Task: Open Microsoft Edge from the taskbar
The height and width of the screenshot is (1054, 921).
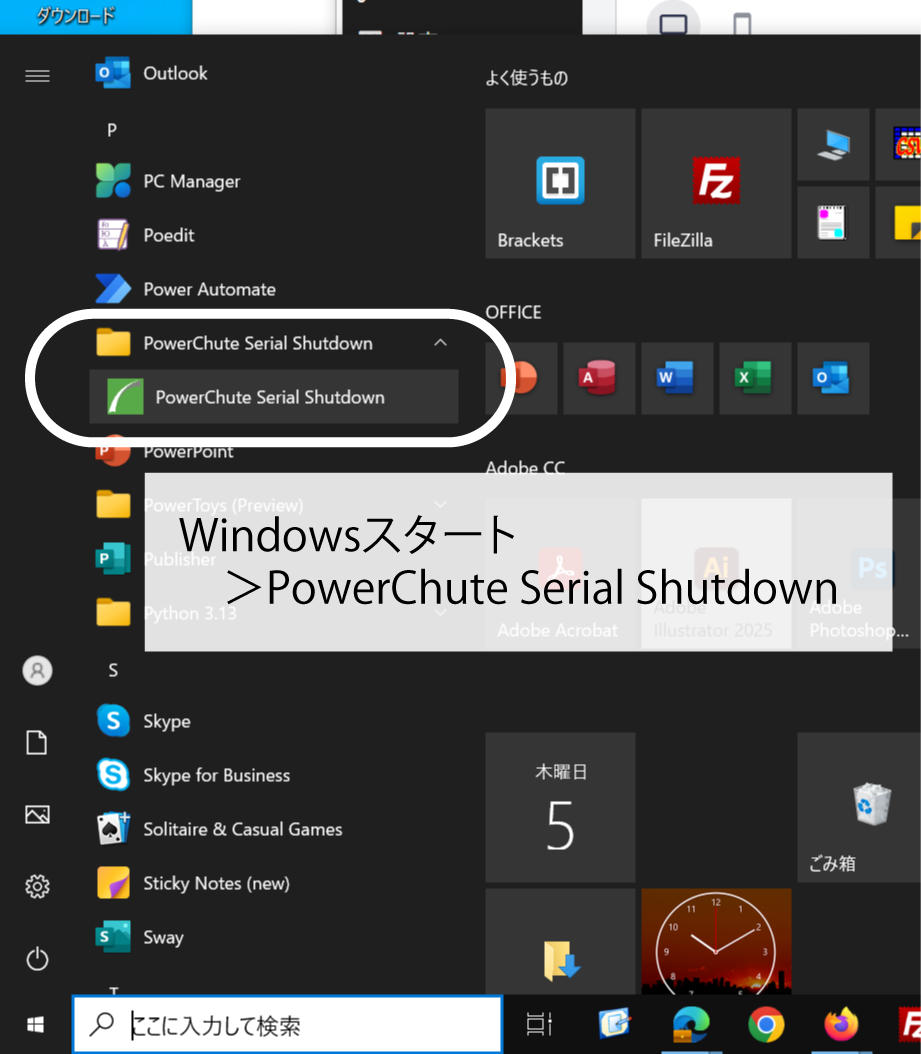Action: pos(690,1024)
